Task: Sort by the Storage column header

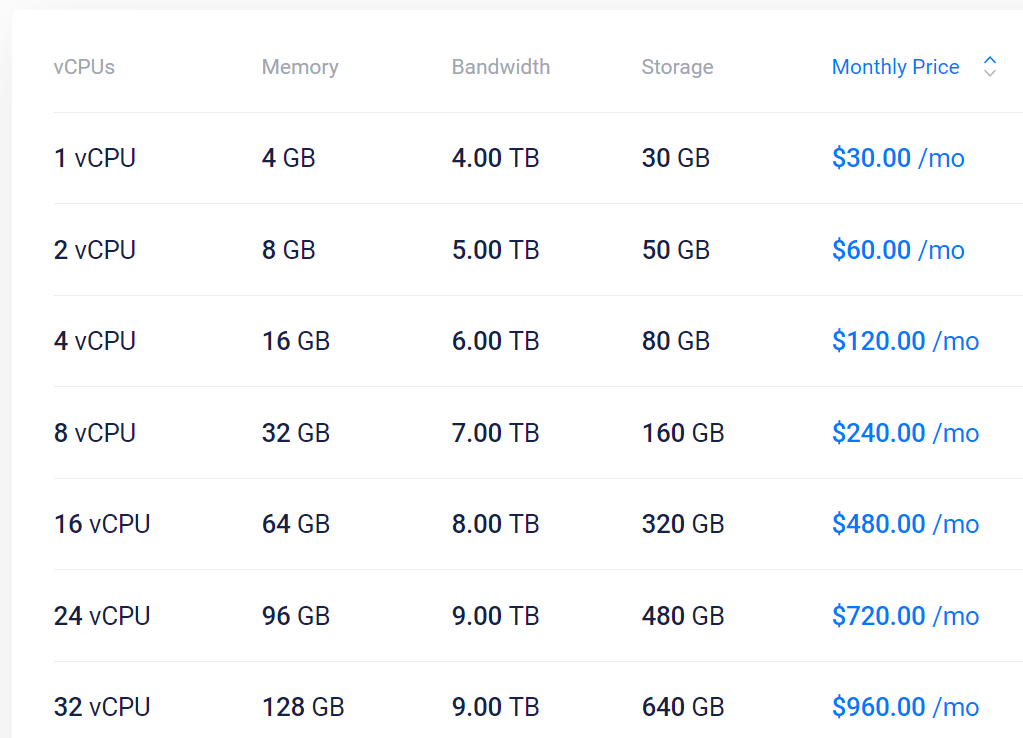Action: 677,67
